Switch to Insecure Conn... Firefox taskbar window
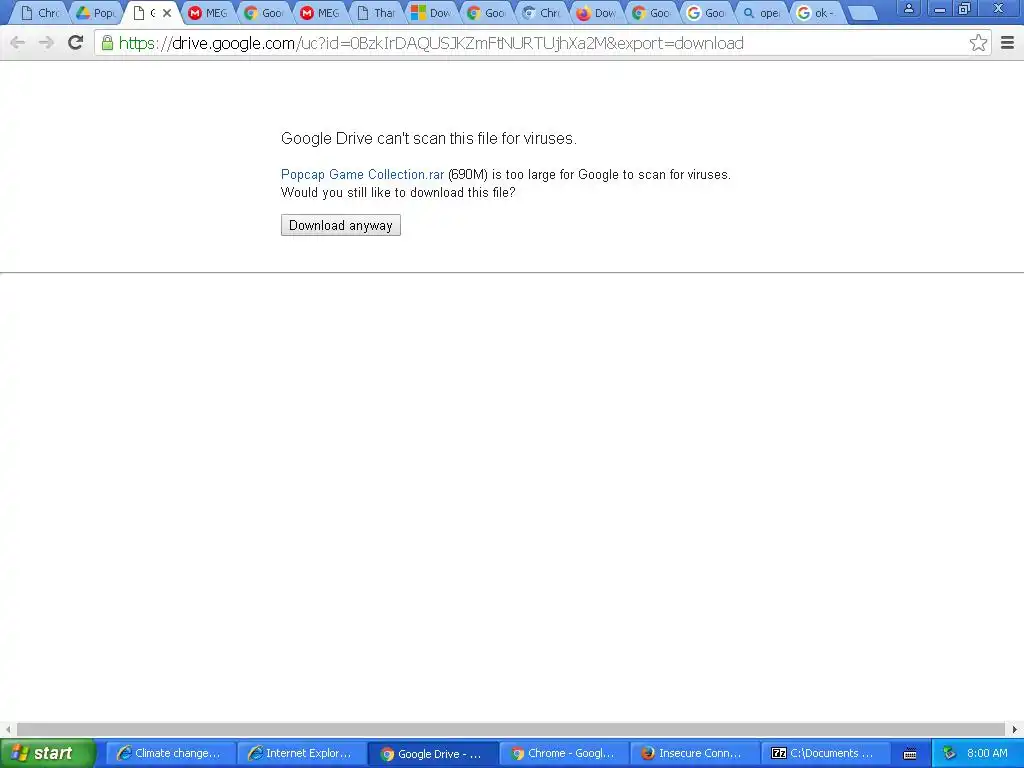This screenshot has width=1024, height=768. (x=695, y=753)
